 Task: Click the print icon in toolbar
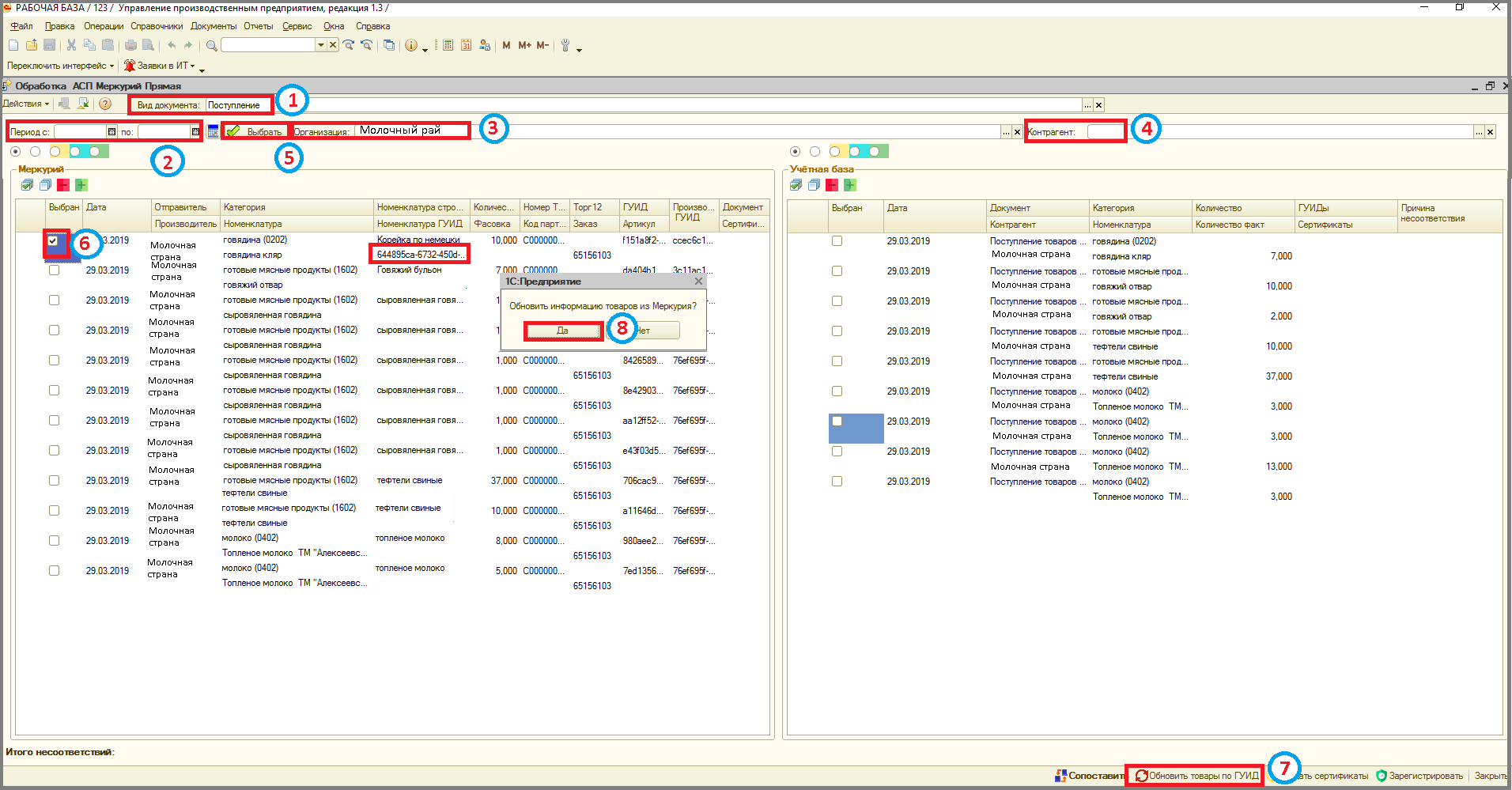tap(130, 45)
